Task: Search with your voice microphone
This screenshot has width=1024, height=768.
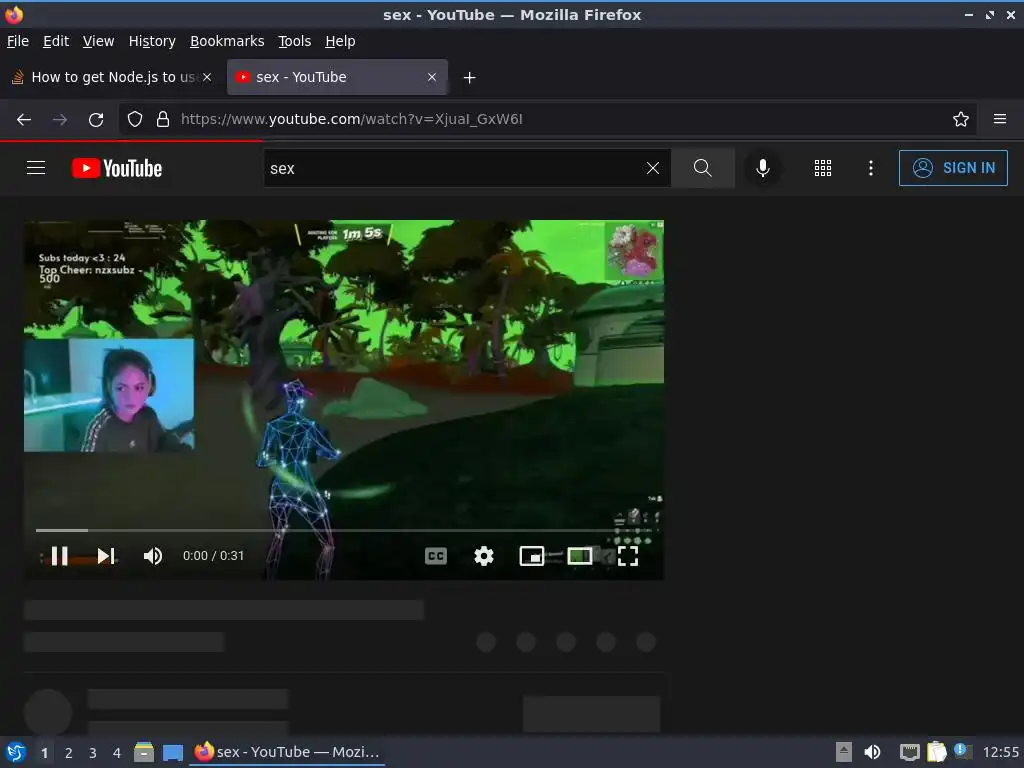Action: [762, 168]
